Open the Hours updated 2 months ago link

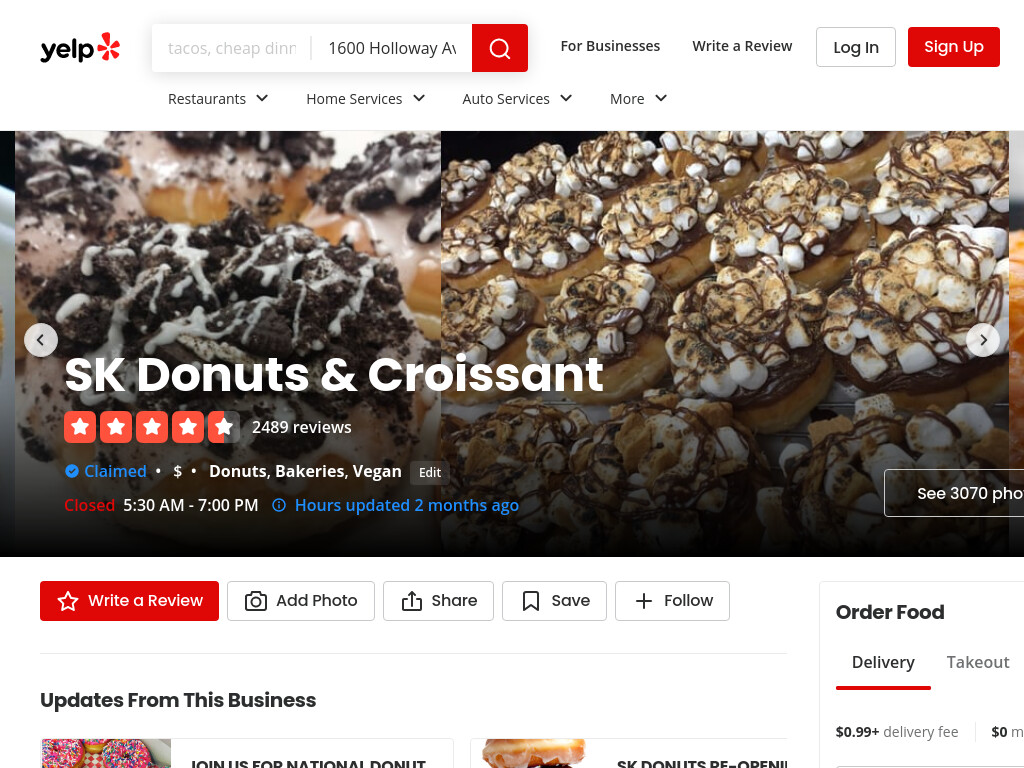point(407,505)
